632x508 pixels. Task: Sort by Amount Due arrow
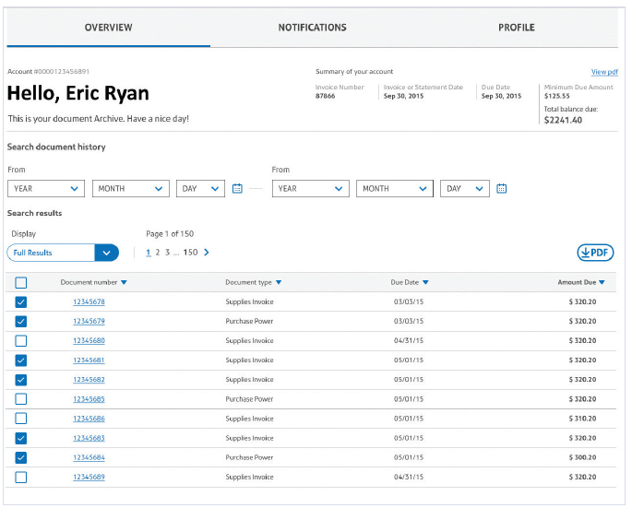point(602,283)
